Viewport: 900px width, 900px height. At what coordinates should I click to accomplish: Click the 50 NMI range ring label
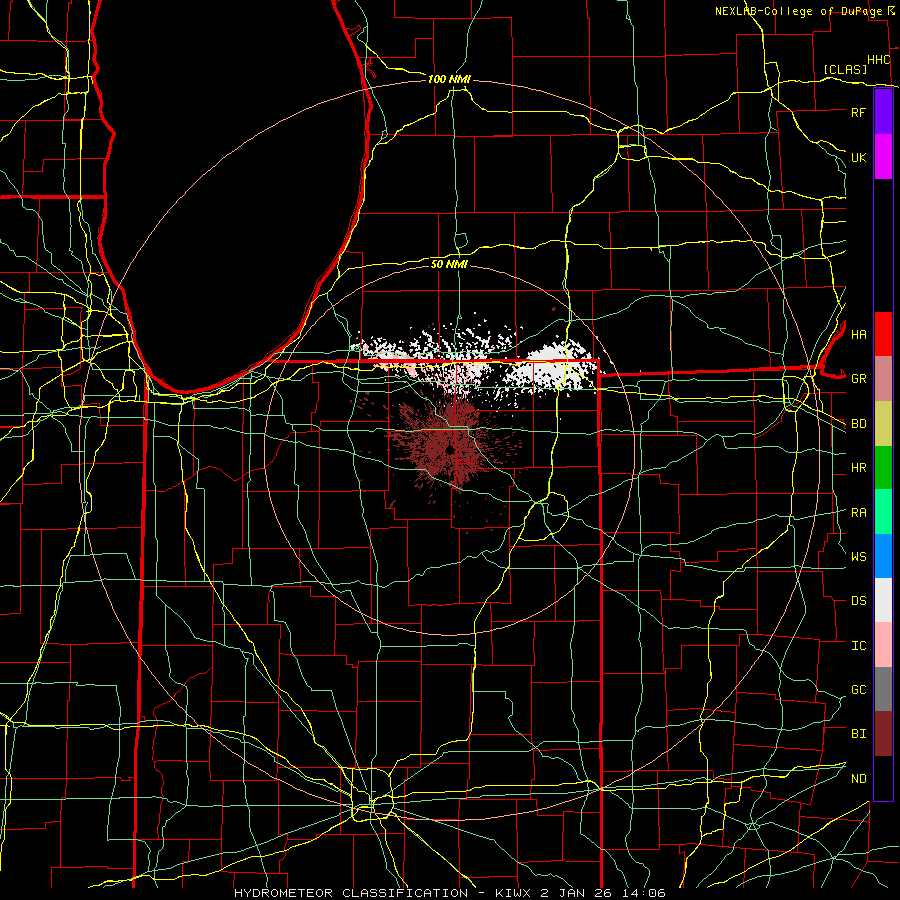[449, 264]
